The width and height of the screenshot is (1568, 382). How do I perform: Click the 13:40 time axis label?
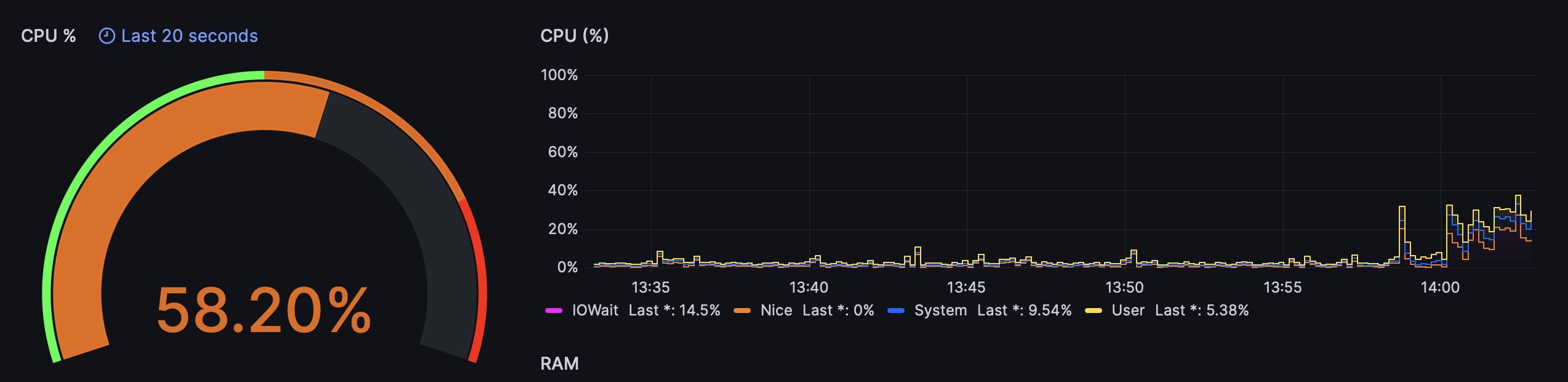coord(809,288)
